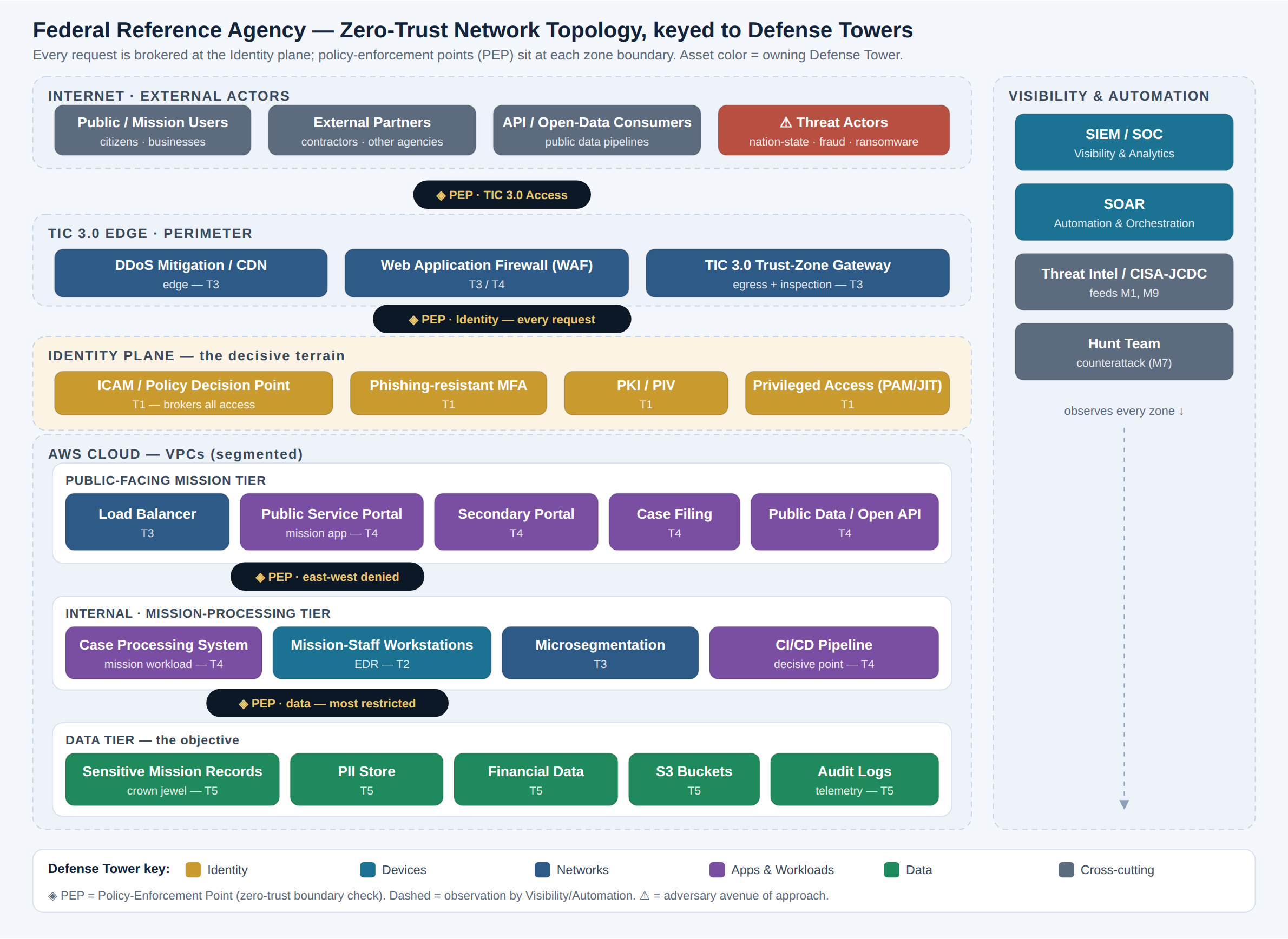Image resolution: width=1288 pixels, height=939 pixels.
Task: Click the PEP TIC 3.0 Access pill
Action: pos(502,194)
